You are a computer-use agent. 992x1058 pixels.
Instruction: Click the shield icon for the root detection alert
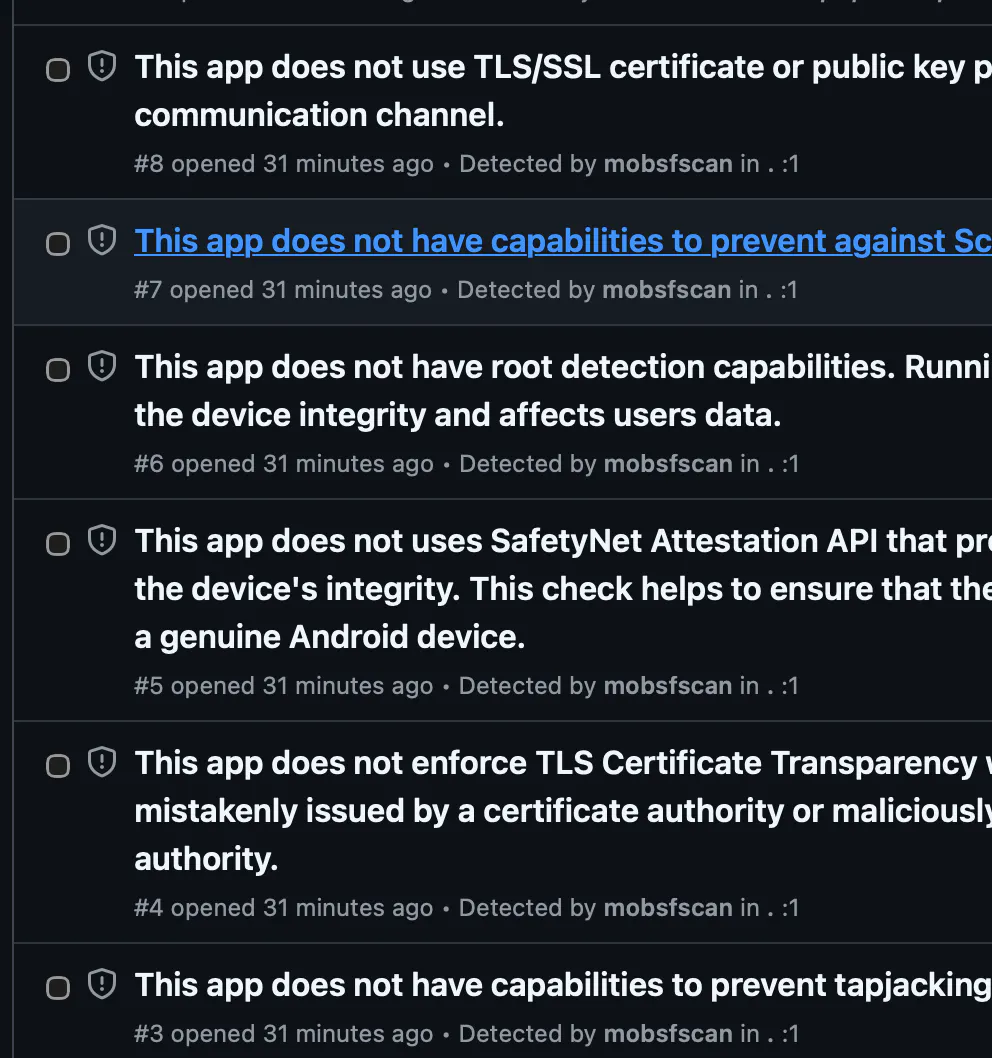click(102, 367)
